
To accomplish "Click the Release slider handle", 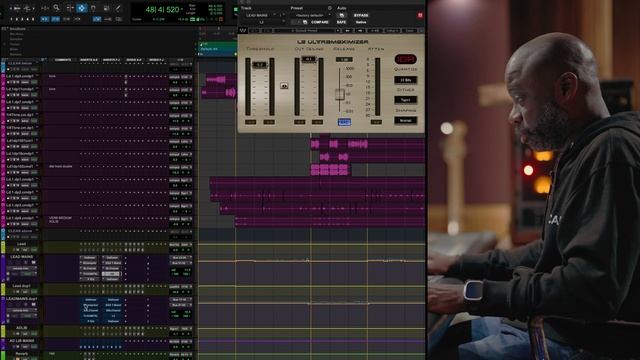I will click(340, 94).
